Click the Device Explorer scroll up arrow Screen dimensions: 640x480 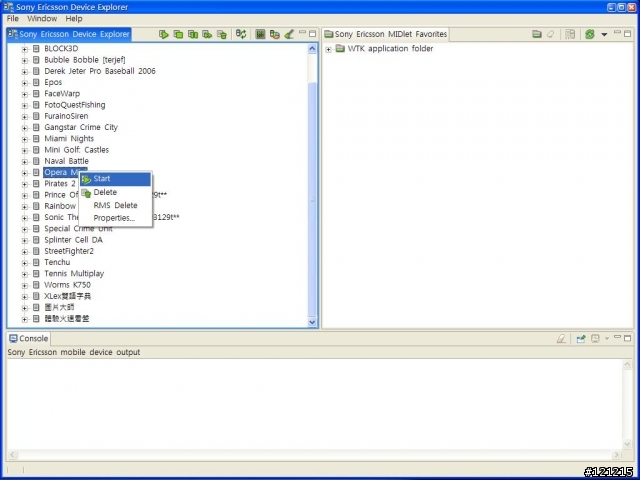(x=312, y=49)
